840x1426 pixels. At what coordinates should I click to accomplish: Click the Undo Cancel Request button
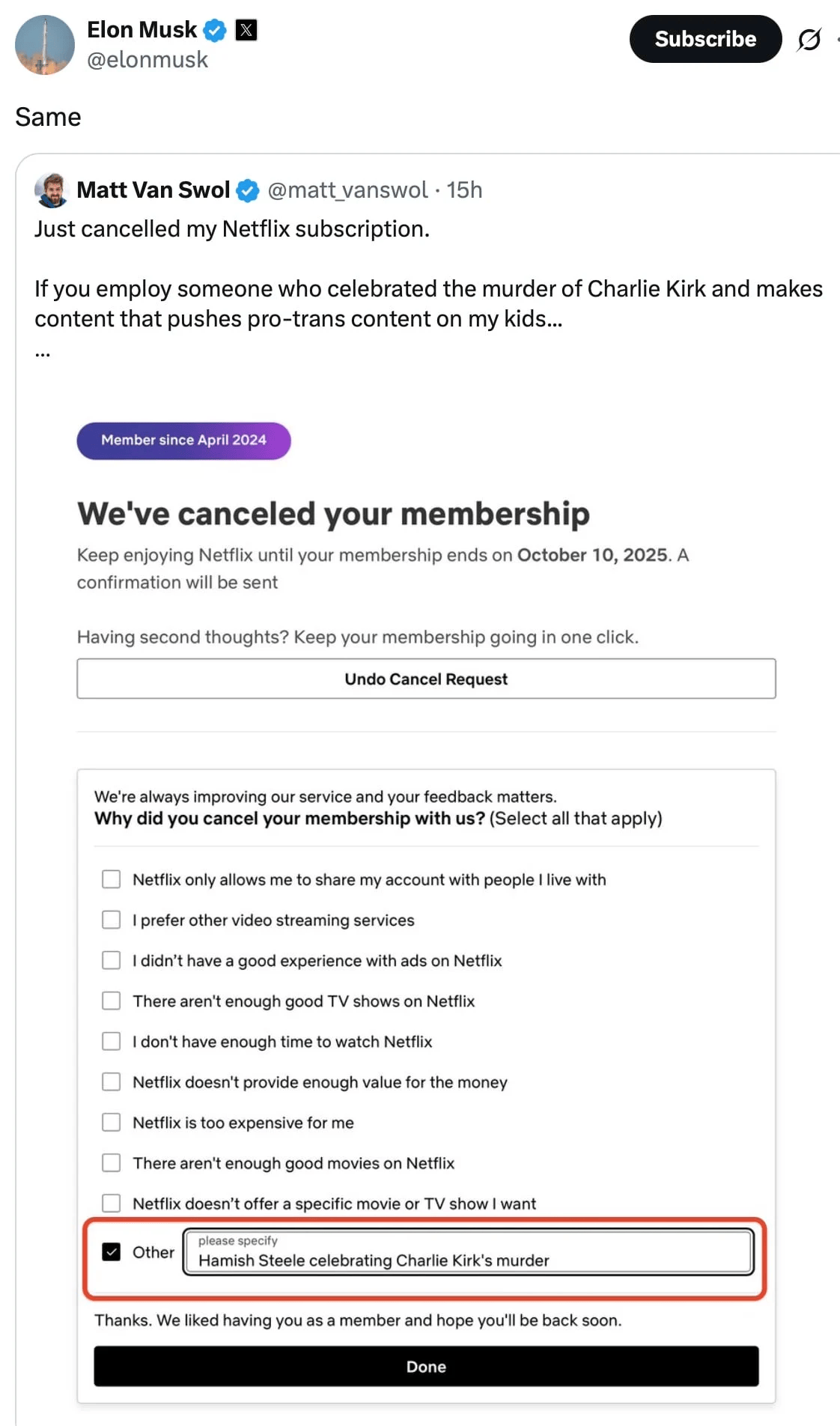click(426, 679)
